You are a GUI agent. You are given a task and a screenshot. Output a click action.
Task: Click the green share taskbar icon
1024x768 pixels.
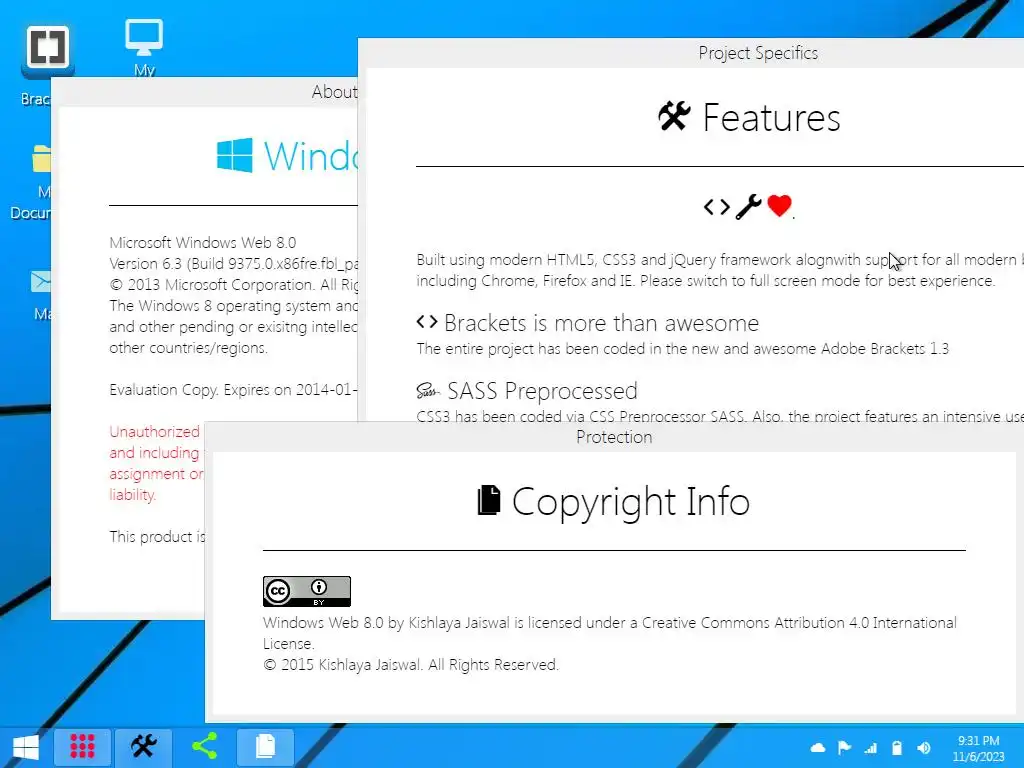(204, 746)
